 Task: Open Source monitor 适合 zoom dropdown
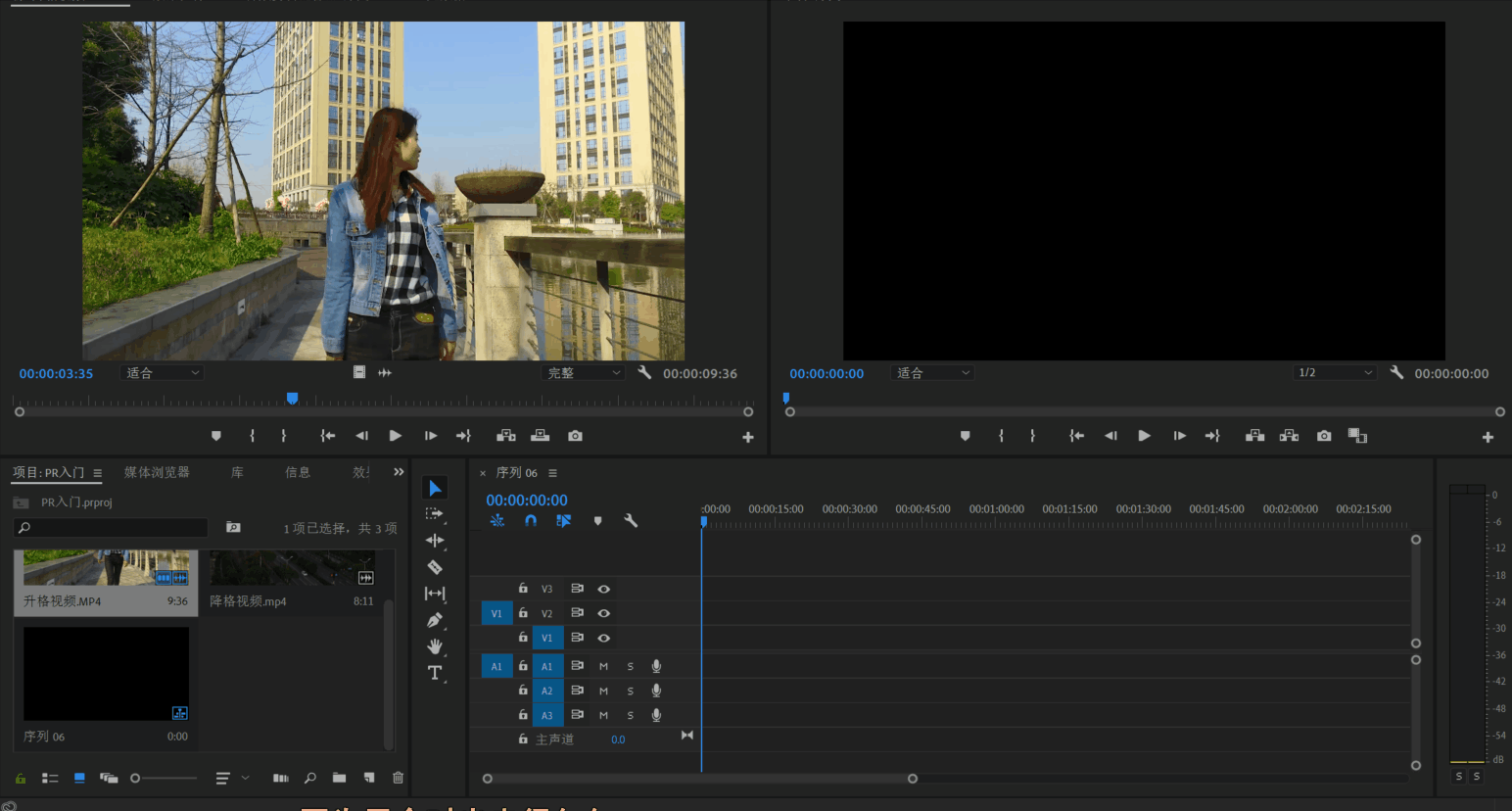(163, 373)
